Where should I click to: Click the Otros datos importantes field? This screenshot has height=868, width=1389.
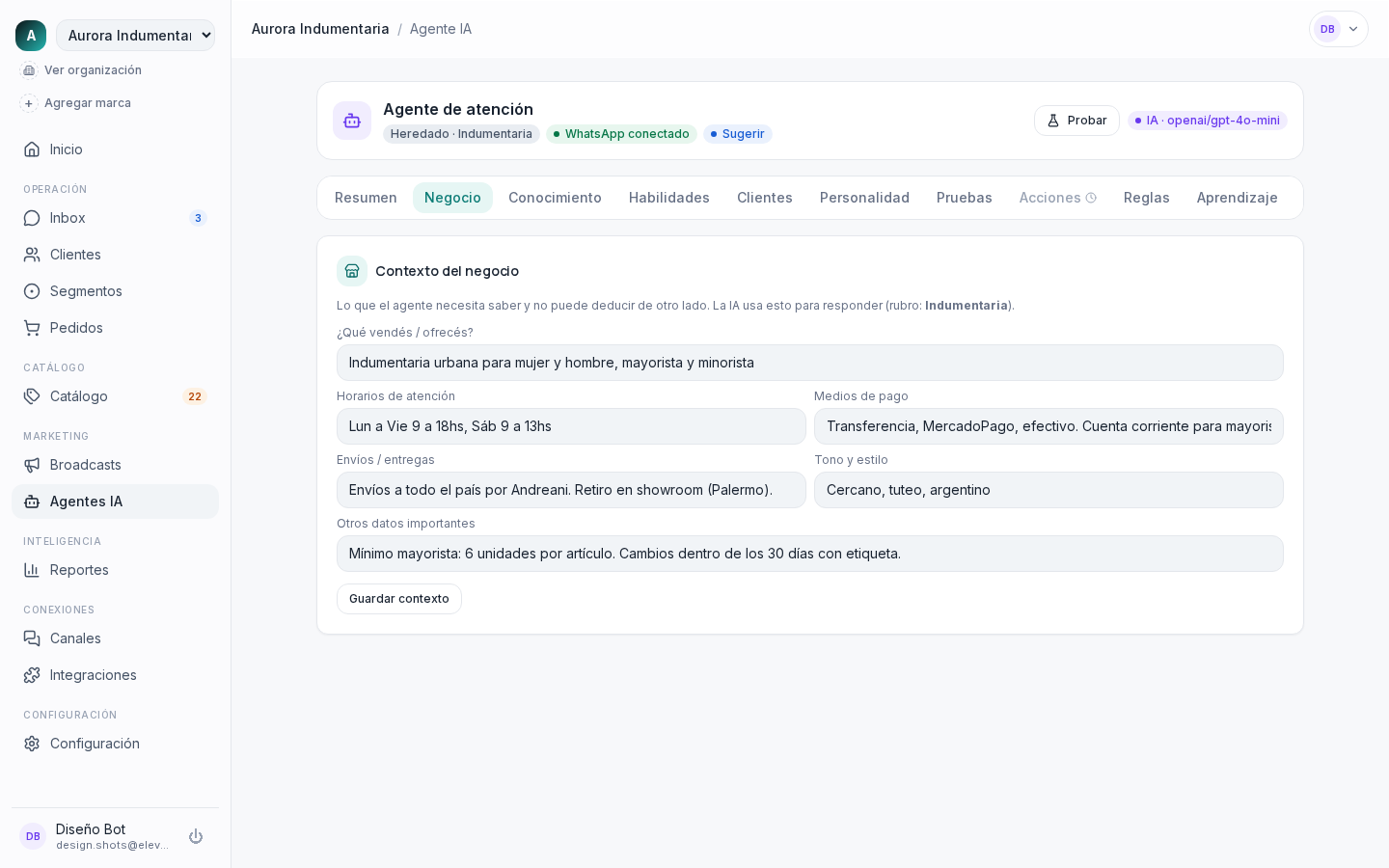(810, 554)
